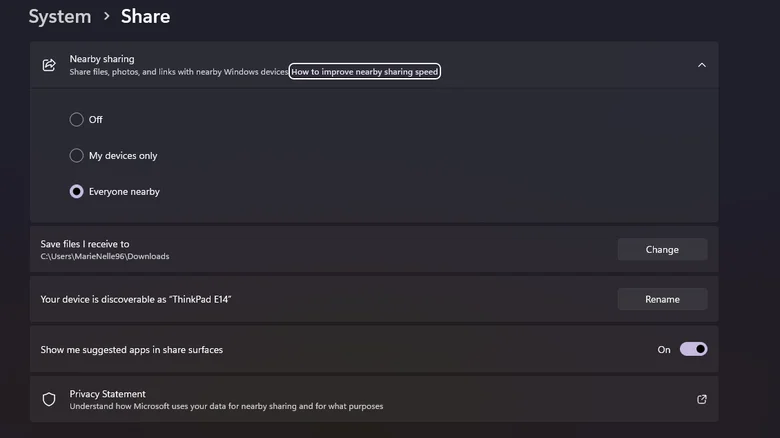Click 'Save files I receive to' label
Screen dimensions: 780x438
[x=85, y=244]
